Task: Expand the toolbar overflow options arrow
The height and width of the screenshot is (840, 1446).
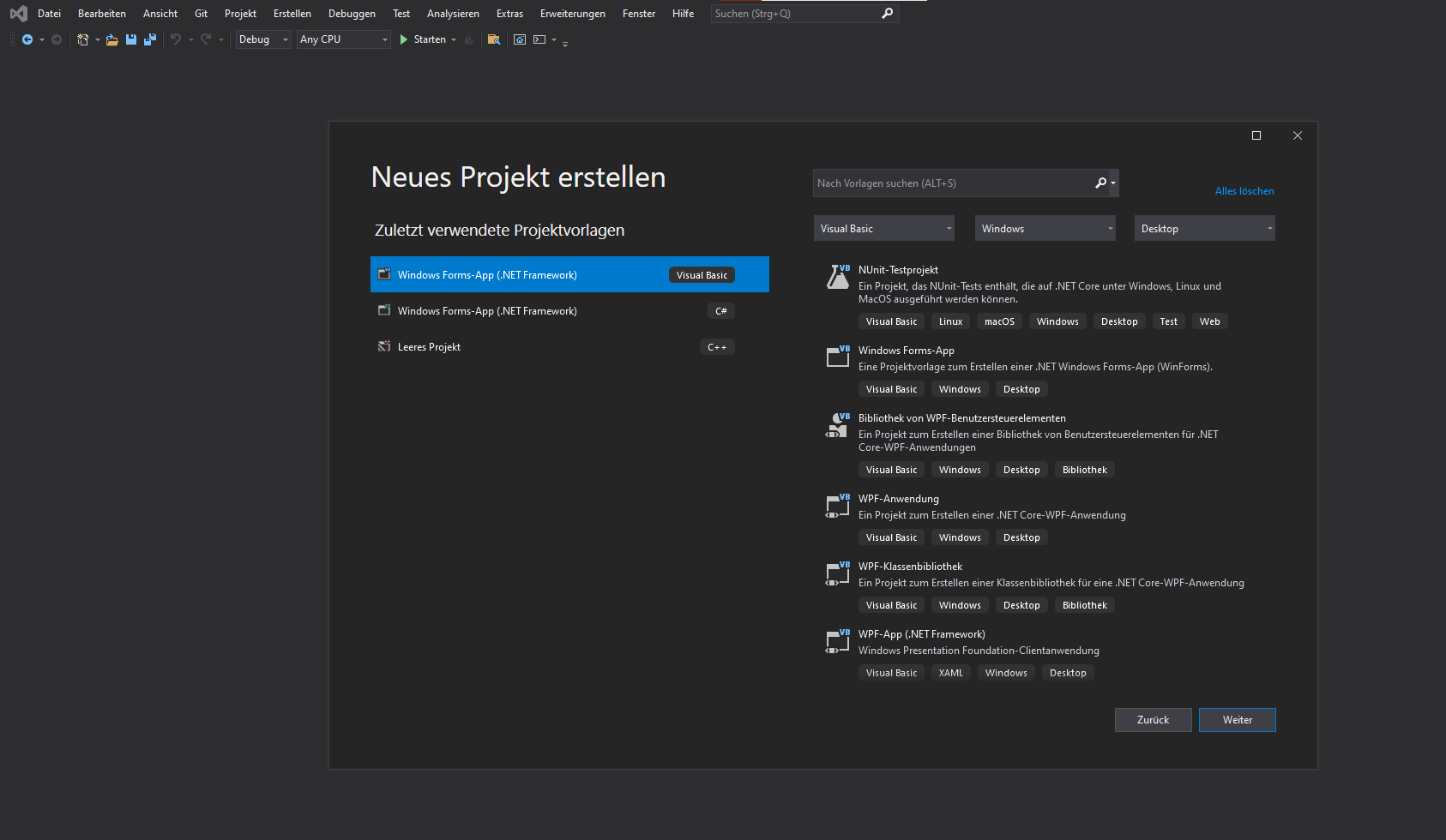Action: (565, 43)
